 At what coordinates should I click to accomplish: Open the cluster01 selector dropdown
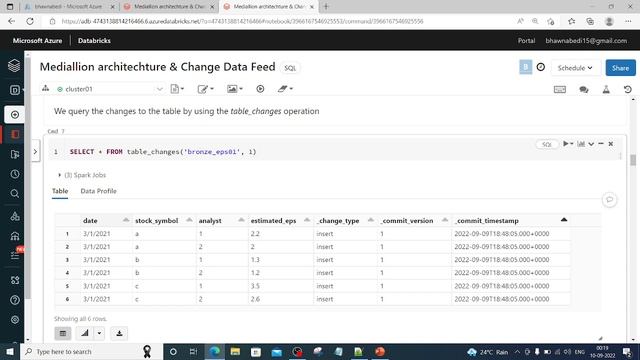tap(109, 89)
